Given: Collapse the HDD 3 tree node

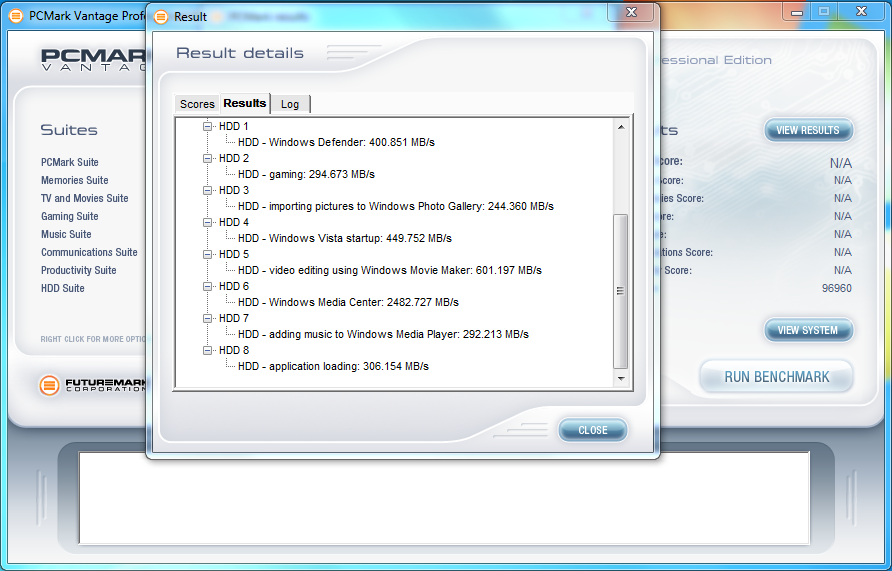Looking at the screenshot, I should (x=208, y=190).
